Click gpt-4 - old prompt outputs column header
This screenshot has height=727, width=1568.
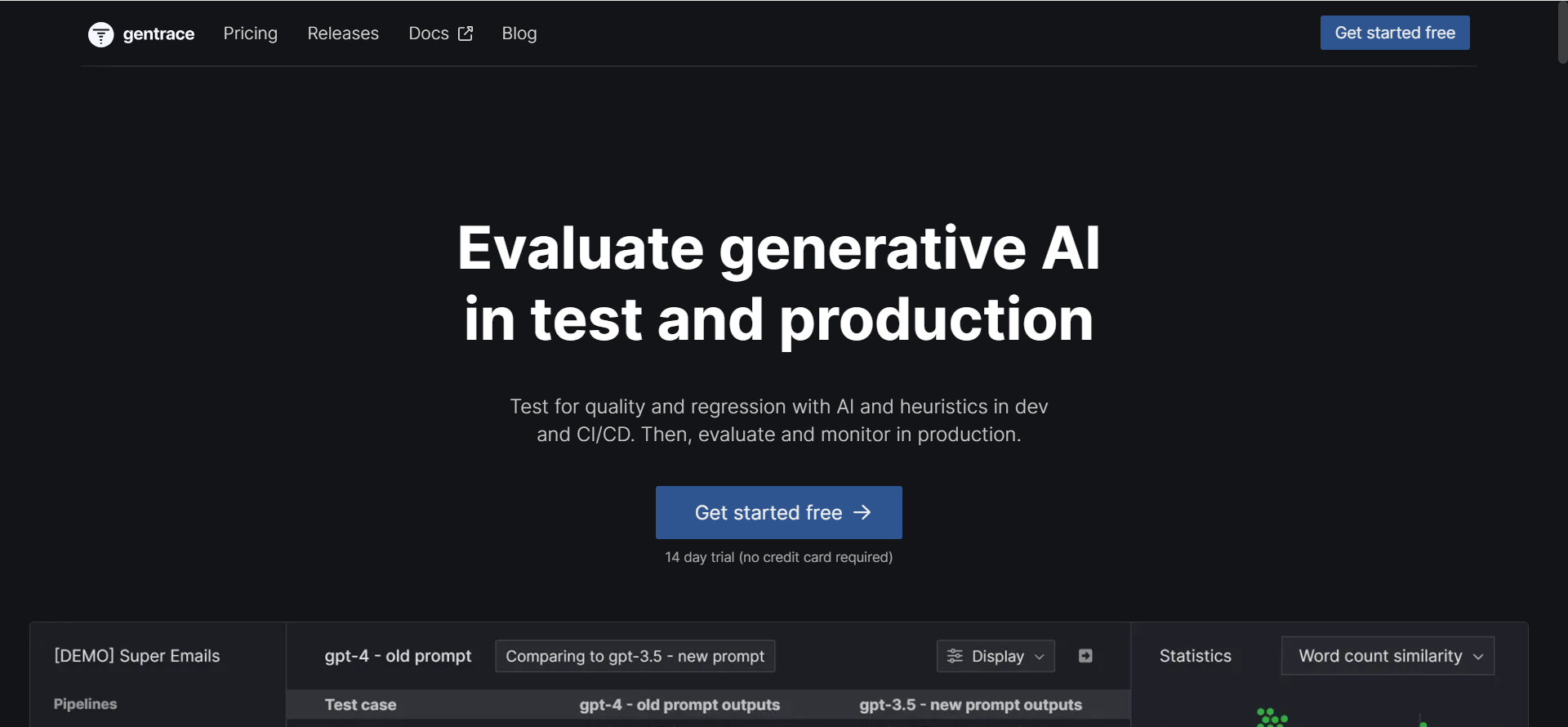pos(679,704)
